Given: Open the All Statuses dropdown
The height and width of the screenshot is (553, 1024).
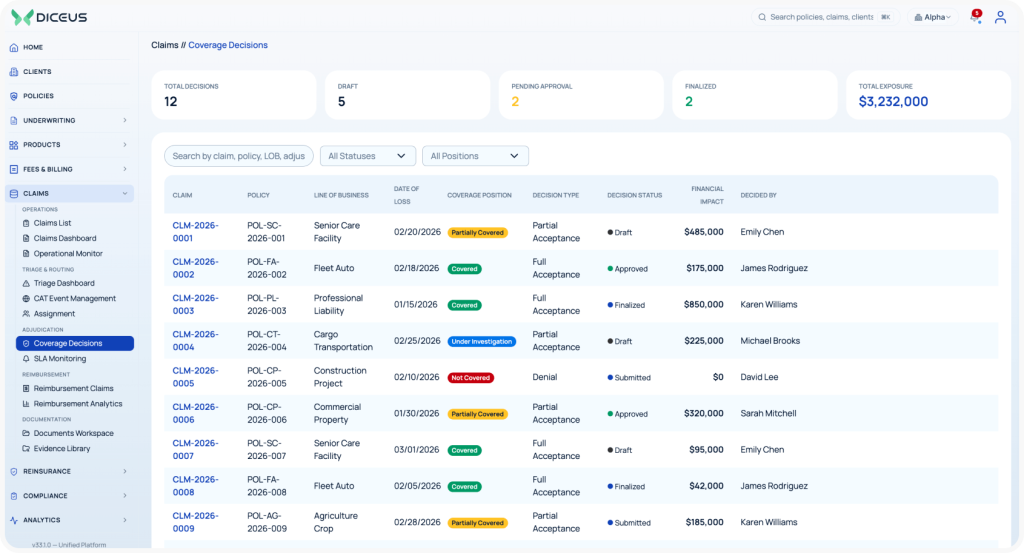Looking at the screenshot, I should click(368, 156).
